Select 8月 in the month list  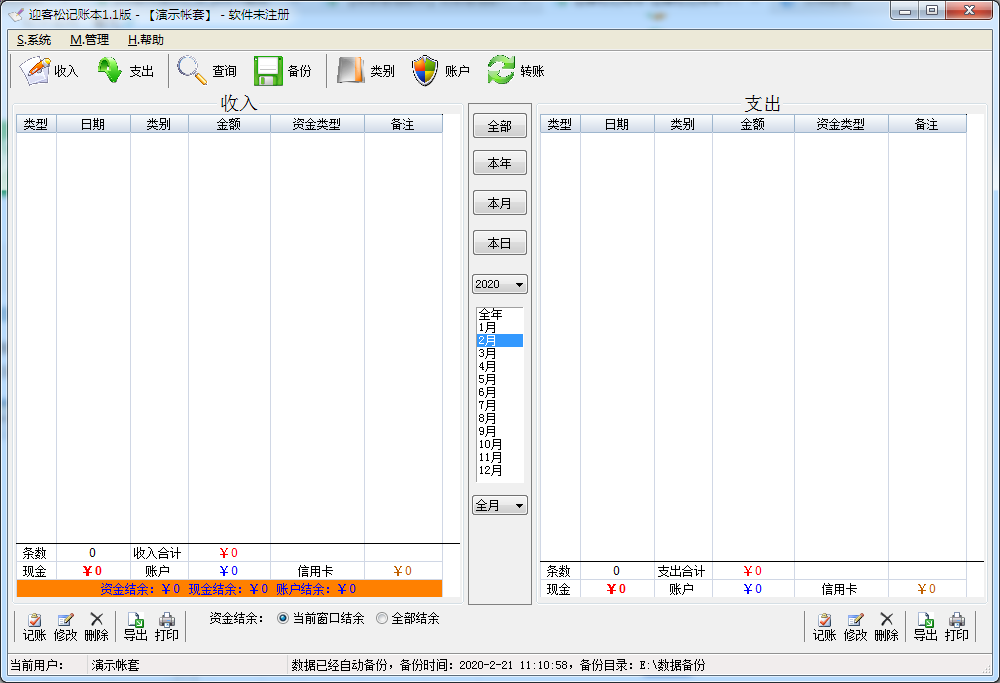coord(500,418)
